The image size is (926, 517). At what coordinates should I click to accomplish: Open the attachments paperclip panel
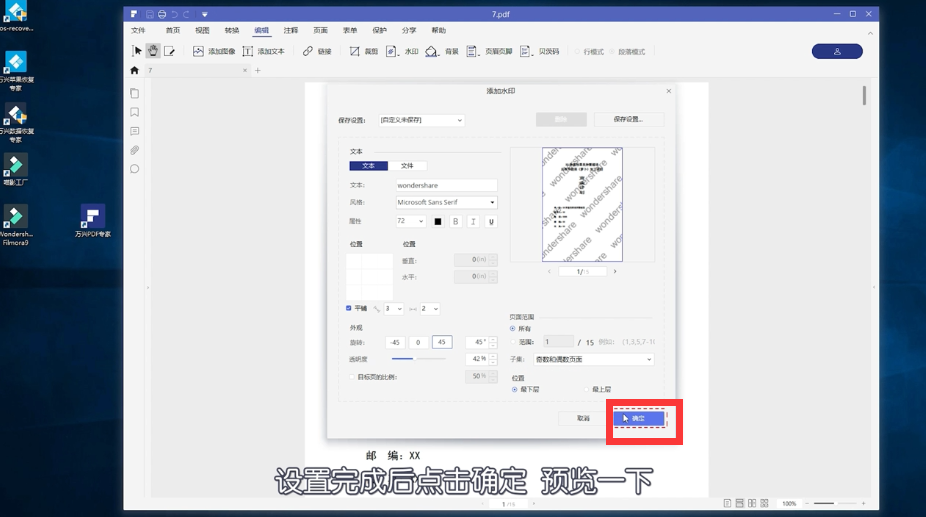[x=135, y=150]
